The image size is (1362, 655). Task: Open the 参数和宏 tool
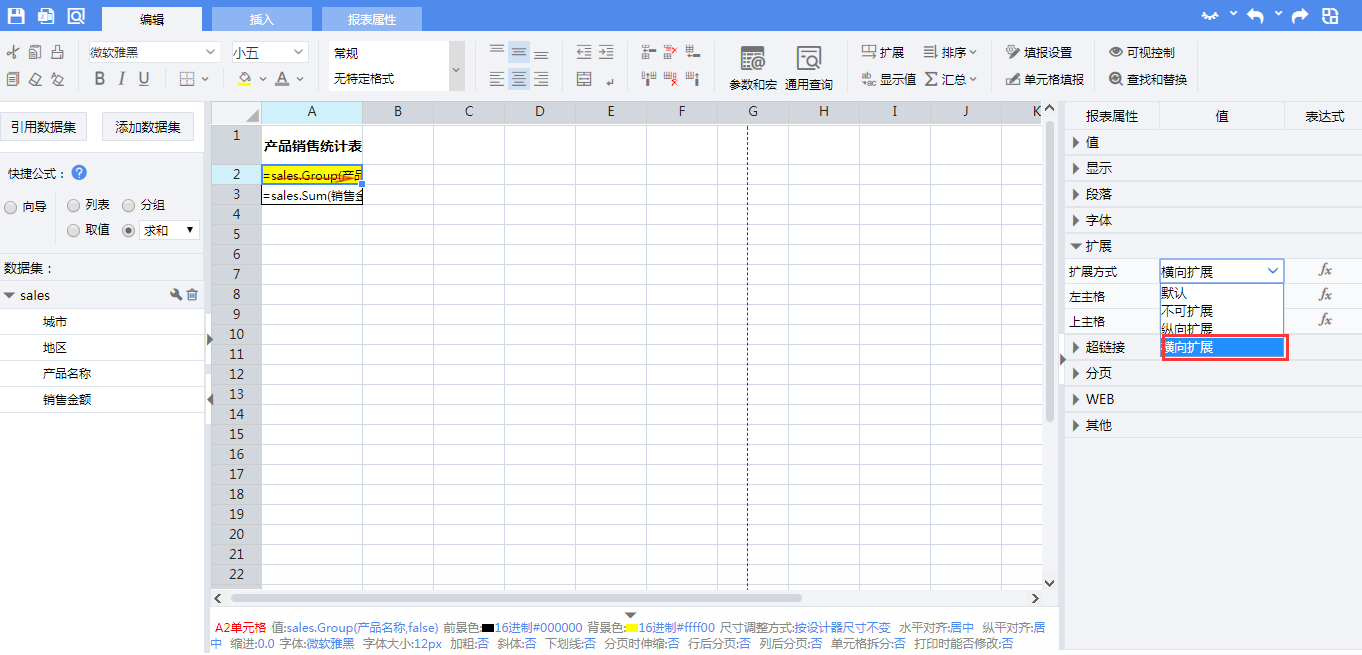(x=752, y=68)
